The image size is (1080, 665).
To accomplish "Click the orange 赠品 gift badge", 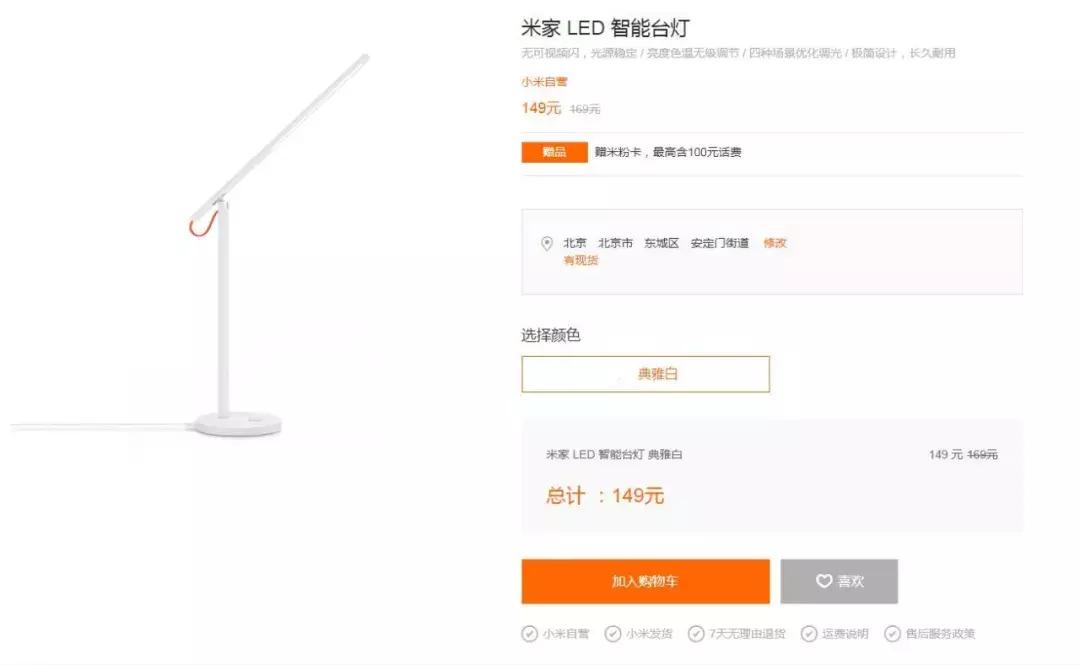I will tap(554, 151).
